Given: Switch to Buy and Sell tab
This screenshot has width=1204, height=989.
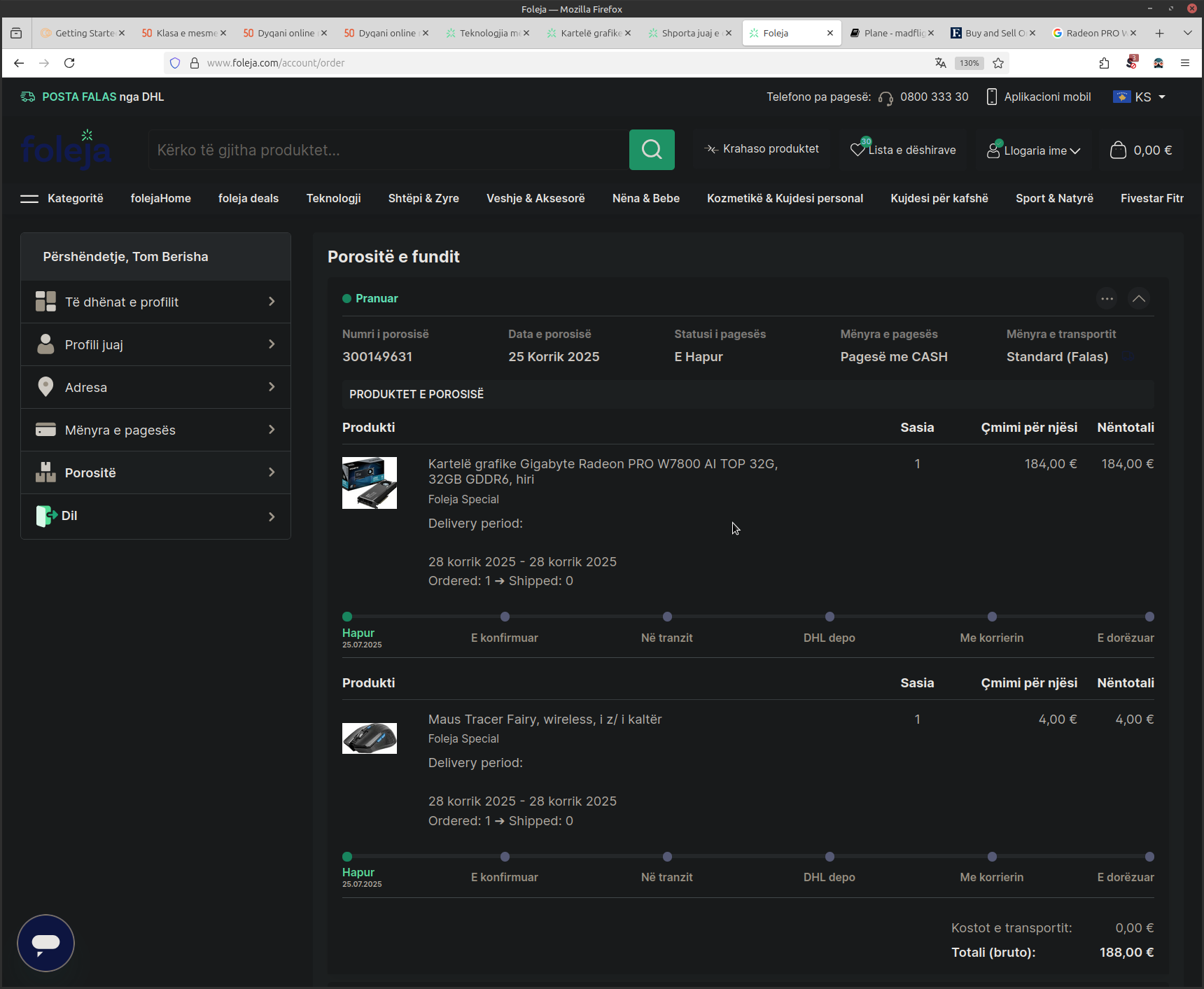Looking at the screenshot, I should (993, 33).
